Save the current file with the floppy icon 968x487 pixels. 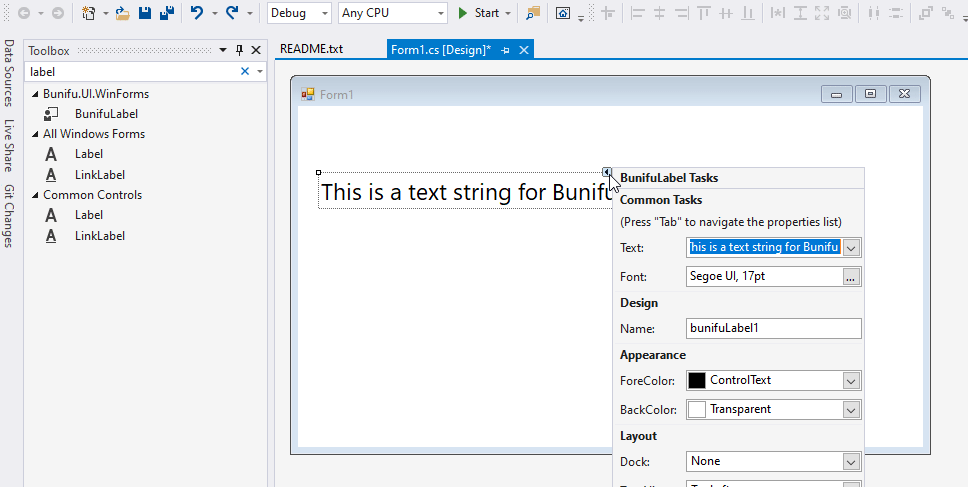[x=144, y=13]
